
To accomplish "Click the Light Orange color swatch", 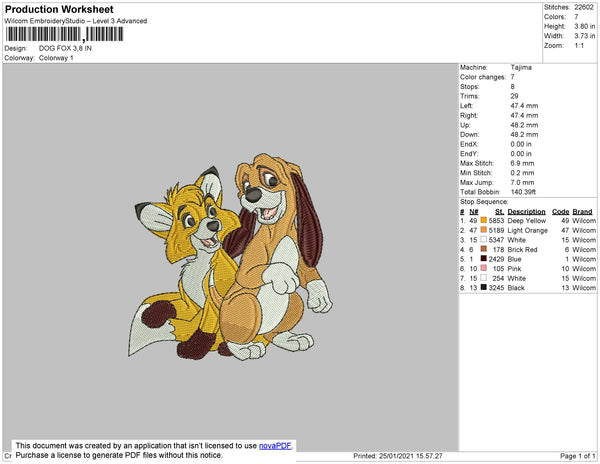I will tap(484, 230).
